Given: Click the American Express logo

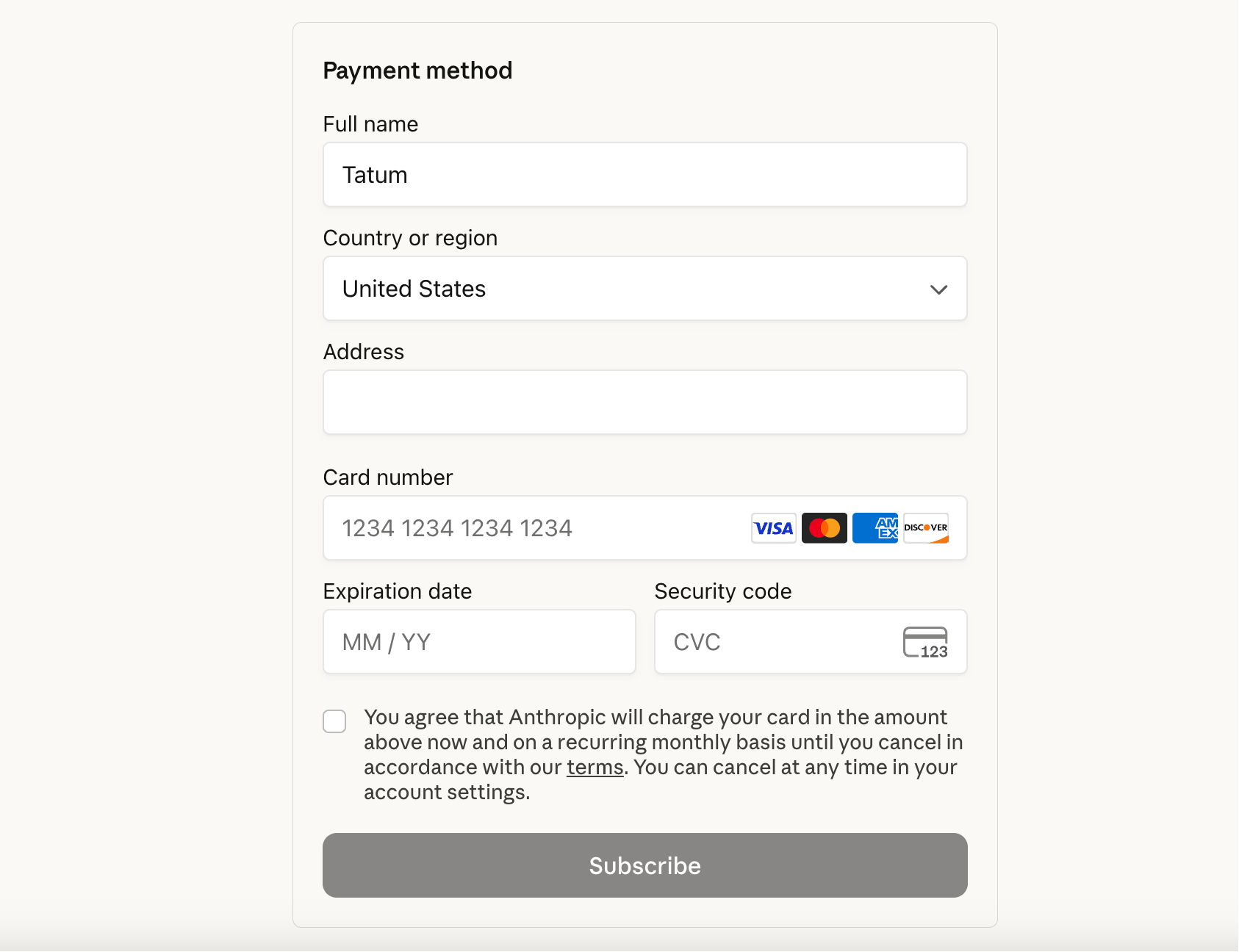Looking at the screenshot, I should (875, 528).
